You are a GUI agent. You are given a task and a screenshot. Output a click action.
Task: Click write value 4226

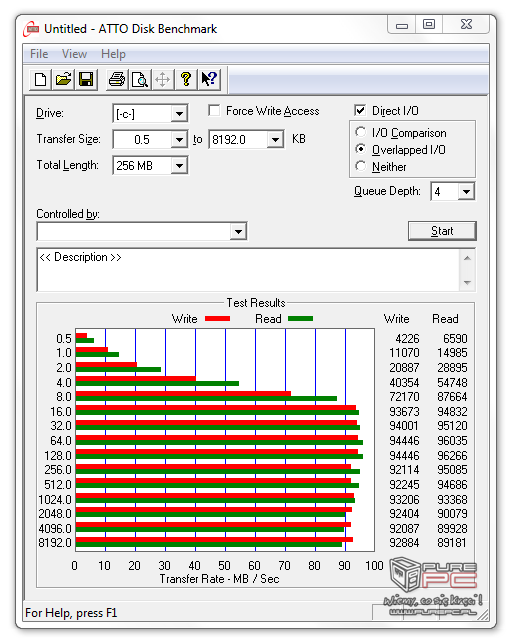(x=407, y=338)
